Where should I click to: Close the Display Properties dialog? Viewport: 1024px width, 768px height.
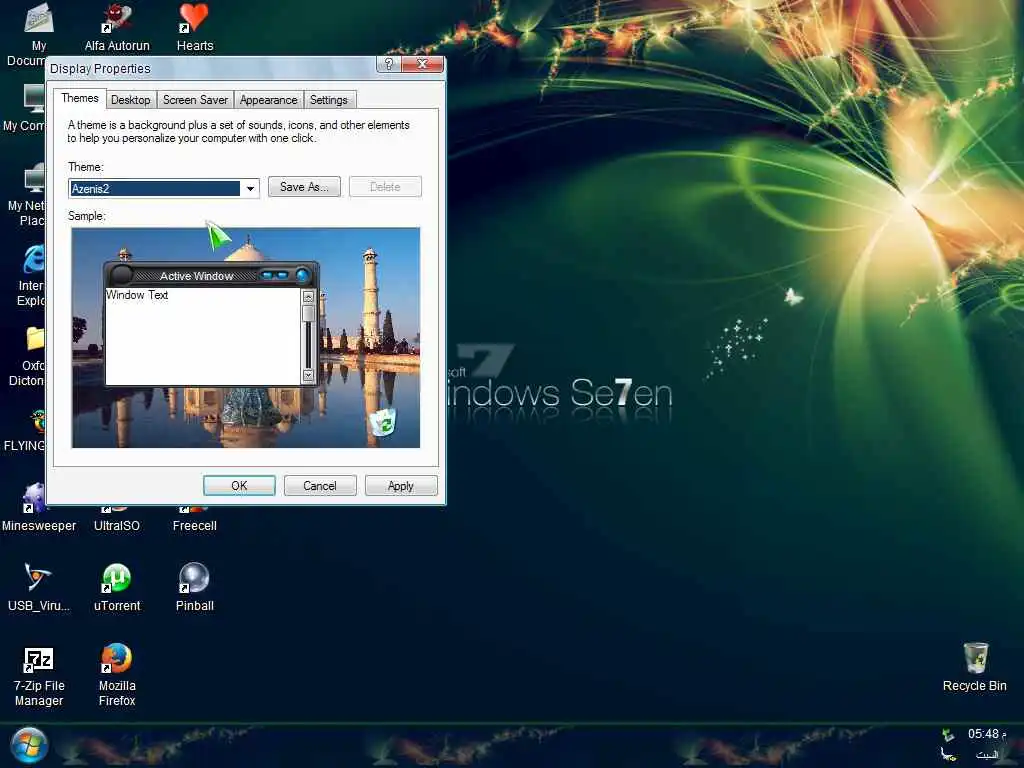[423, 64]
